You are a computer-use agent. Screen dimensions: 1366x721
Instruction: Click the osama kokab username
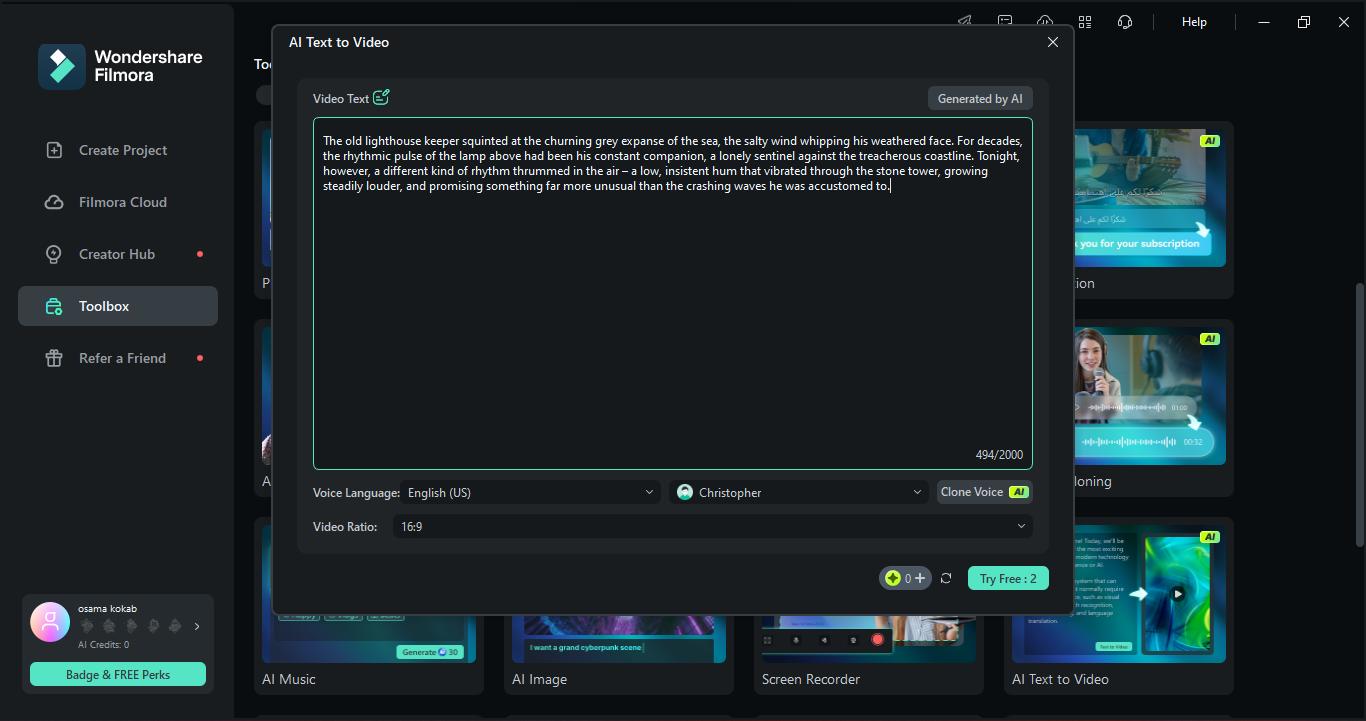pyautogui.click(x=107, y=608)
